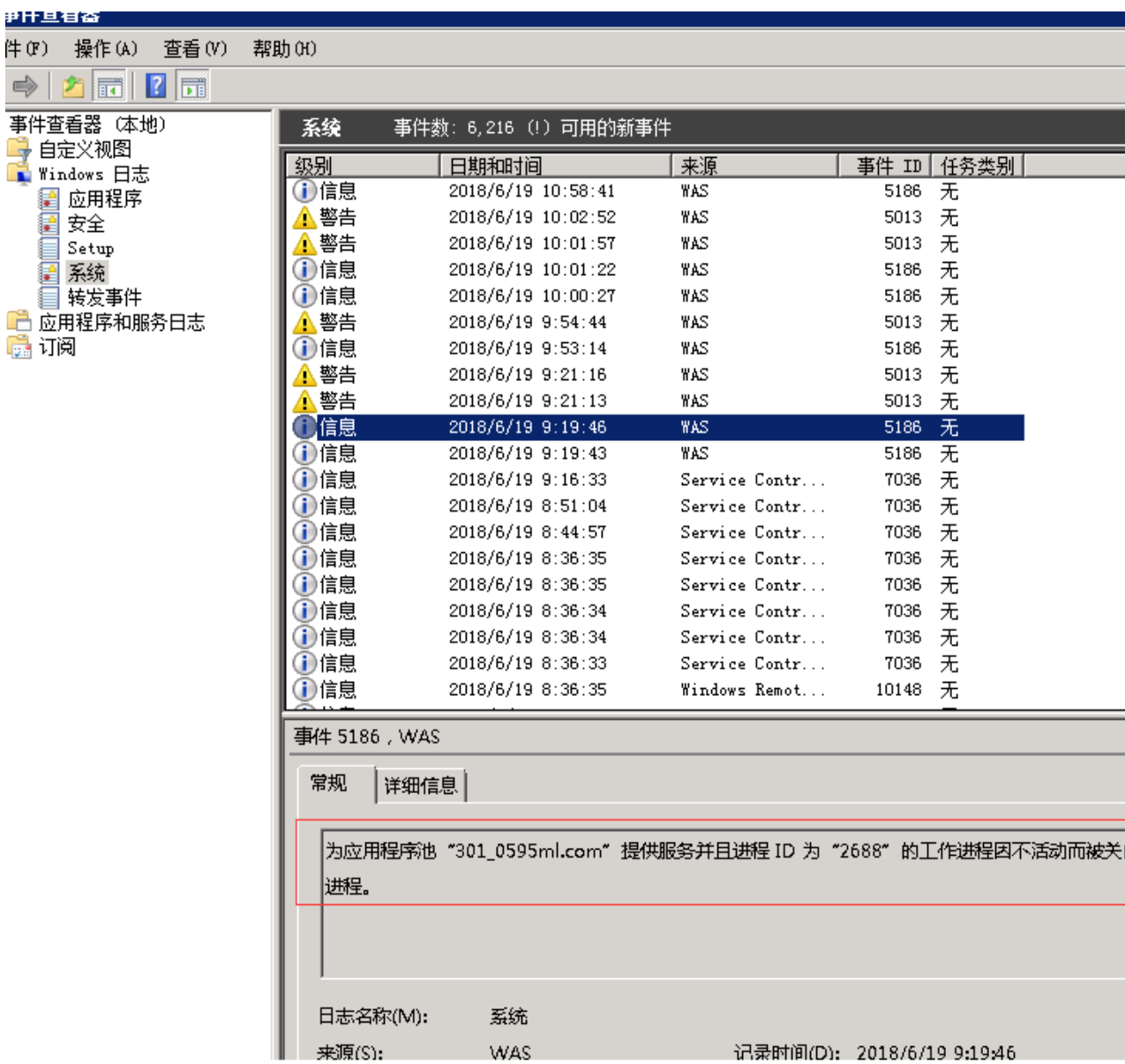The height and width of the screenshot is (1064, 1125).
Task: Switch to the 详细信息 tab
Action: (420, 785)
